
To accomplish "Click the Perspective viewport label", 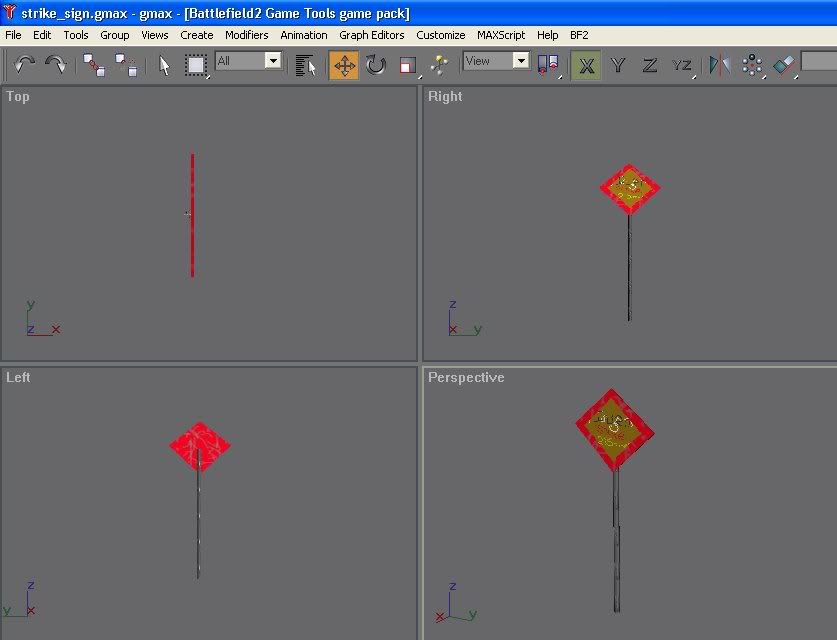I will [x=466, y=377].
